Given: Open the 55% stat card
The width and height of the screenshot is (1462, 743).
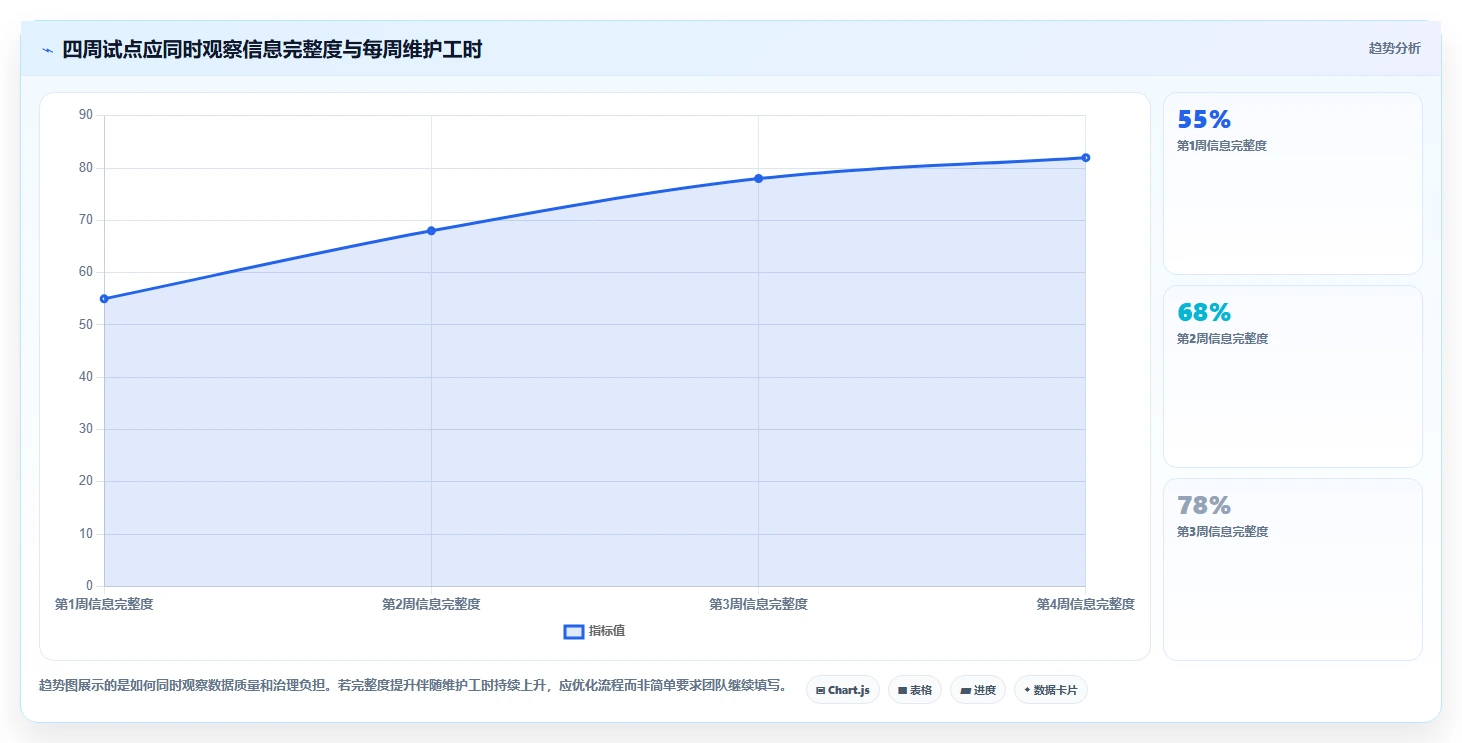Looking at the screenshot, I should (x=1292, y=183).
